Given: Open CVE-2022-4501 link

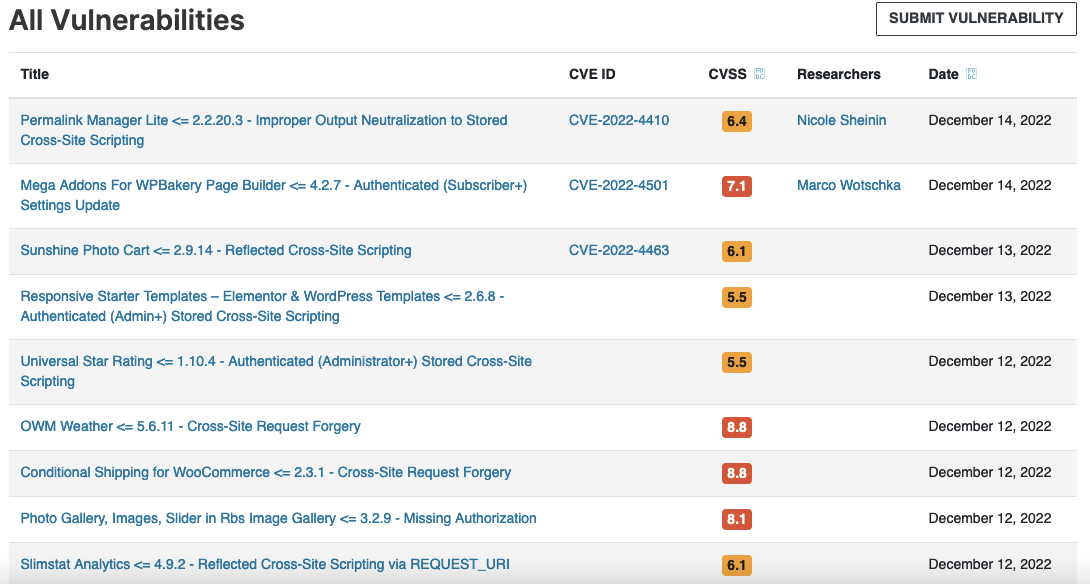Looking at the screenshot, I should point(618,186).
